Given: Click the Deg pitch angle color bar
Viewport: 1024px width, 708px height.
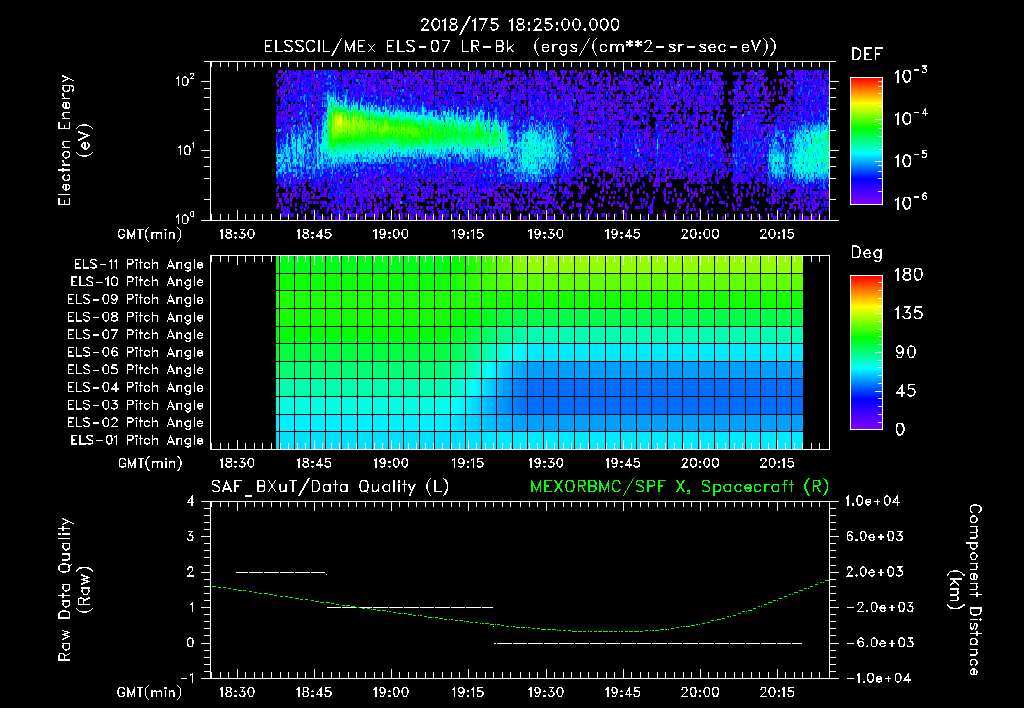Looking at the screenshot, I should coord(866,352).
